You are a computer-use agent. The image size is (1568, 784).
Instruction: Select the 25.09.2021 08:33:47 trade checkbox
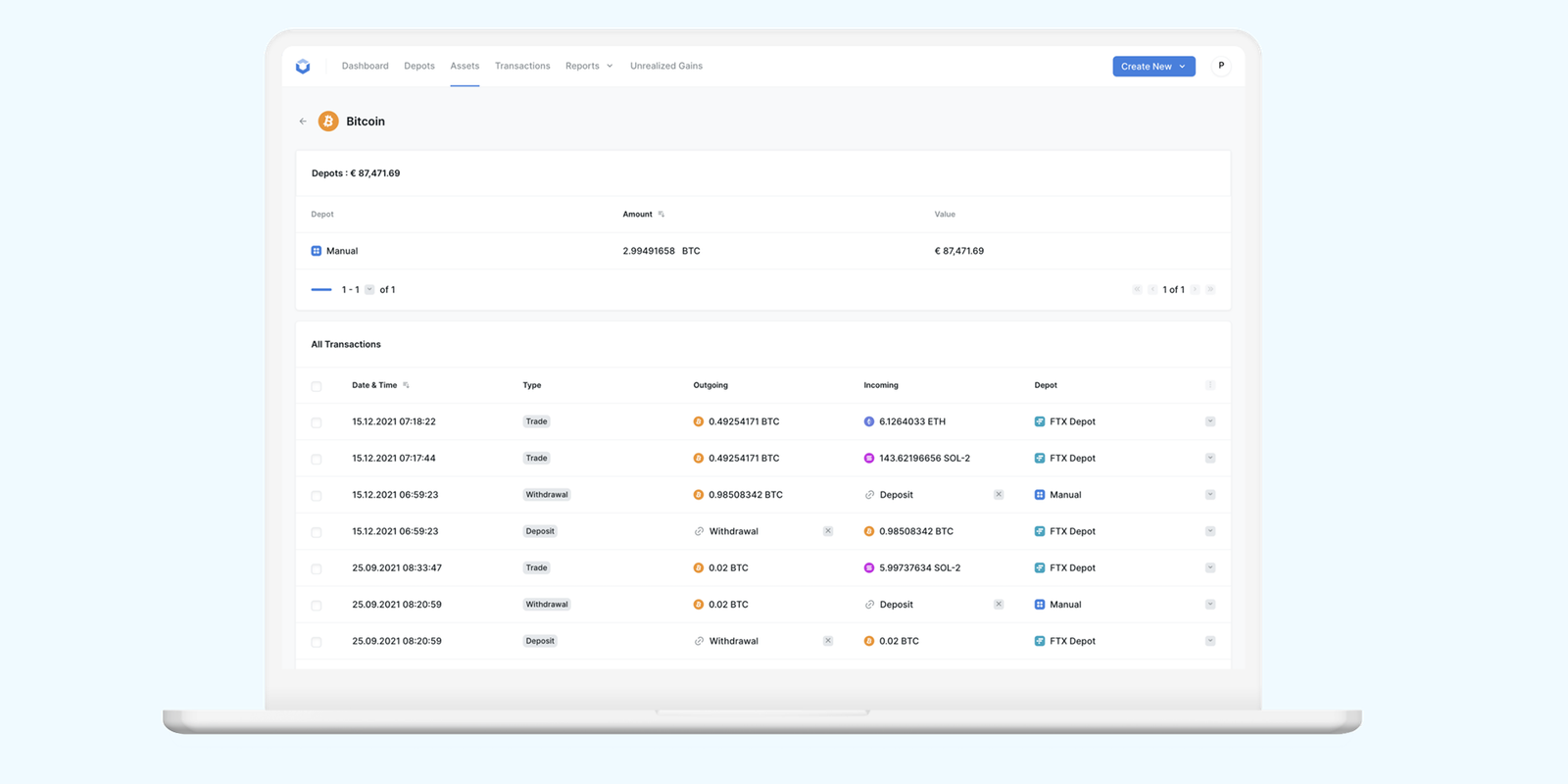[317, 568]
